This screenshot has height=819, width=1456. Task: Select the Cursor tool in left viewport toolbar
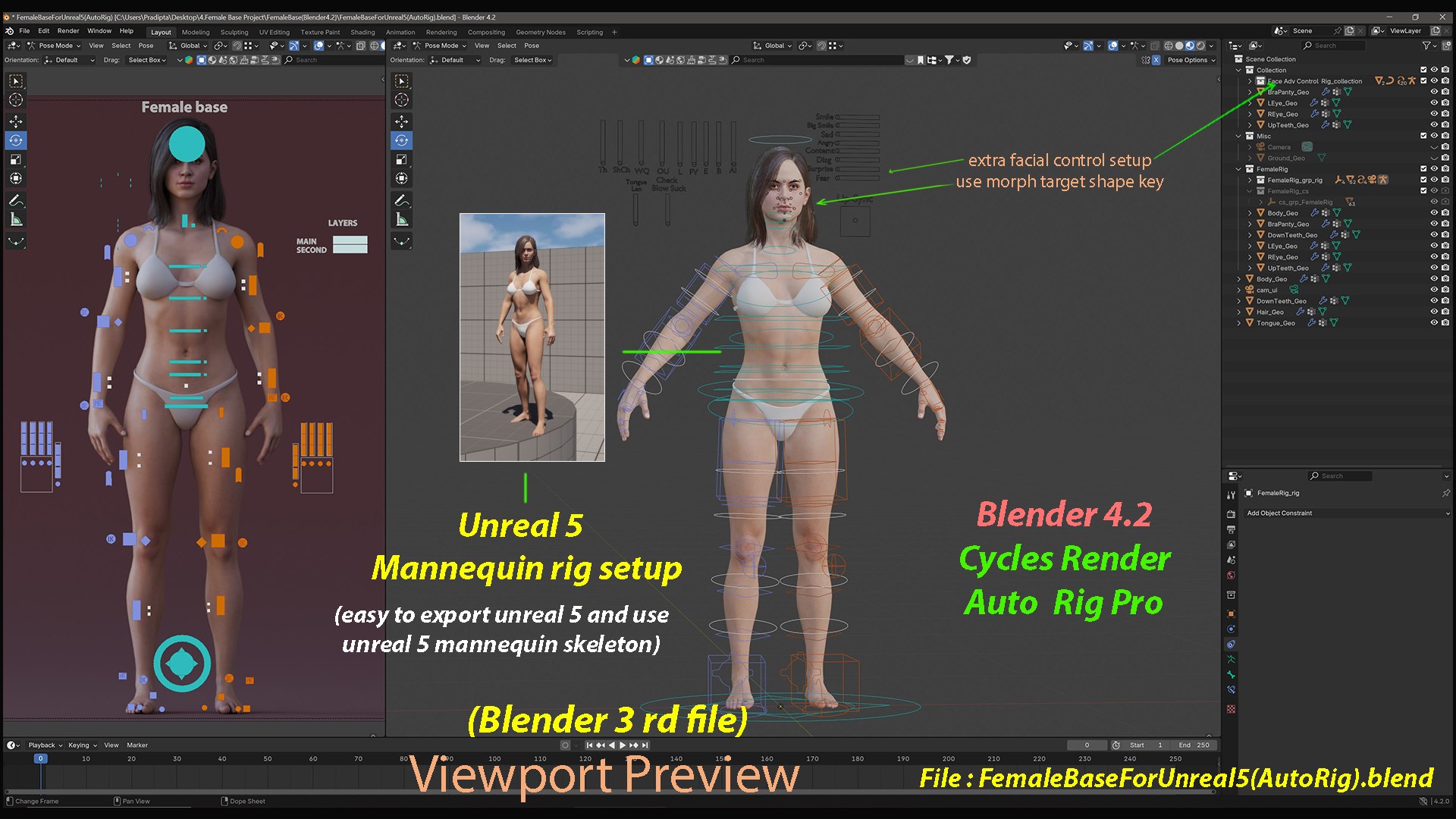(16, 100)
